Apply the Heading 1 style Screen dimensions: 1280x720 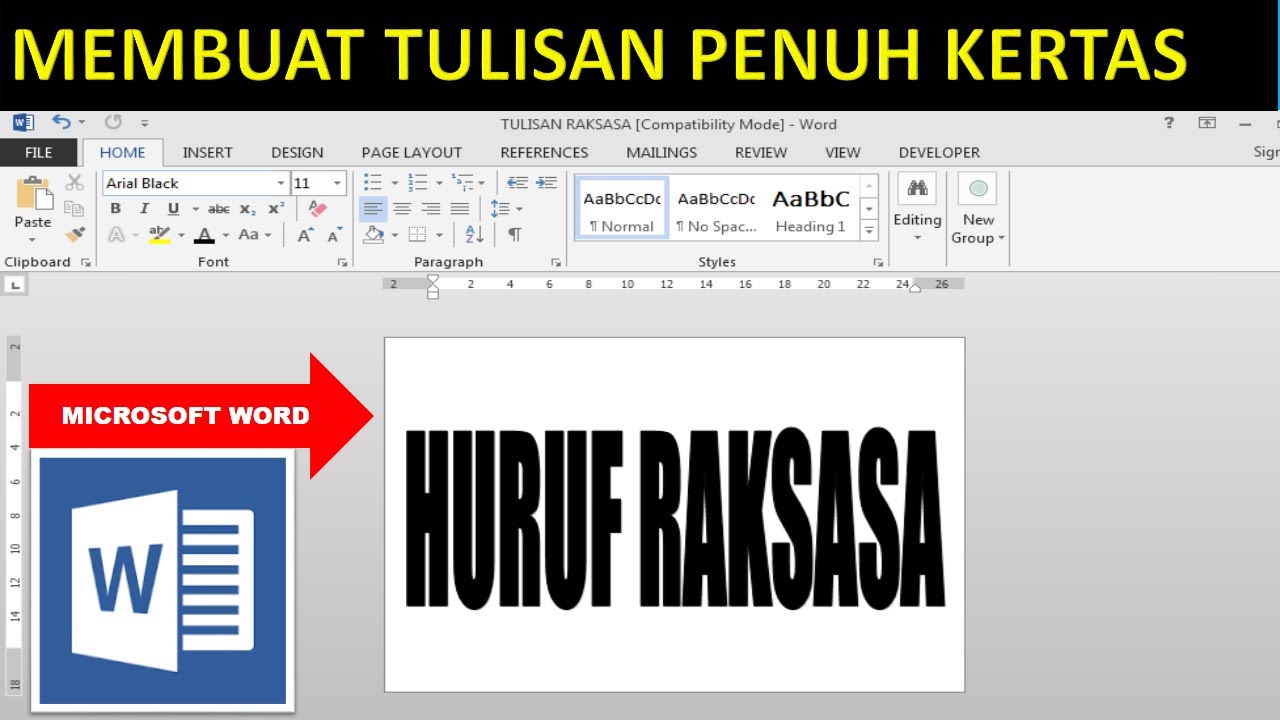(810, 208)
